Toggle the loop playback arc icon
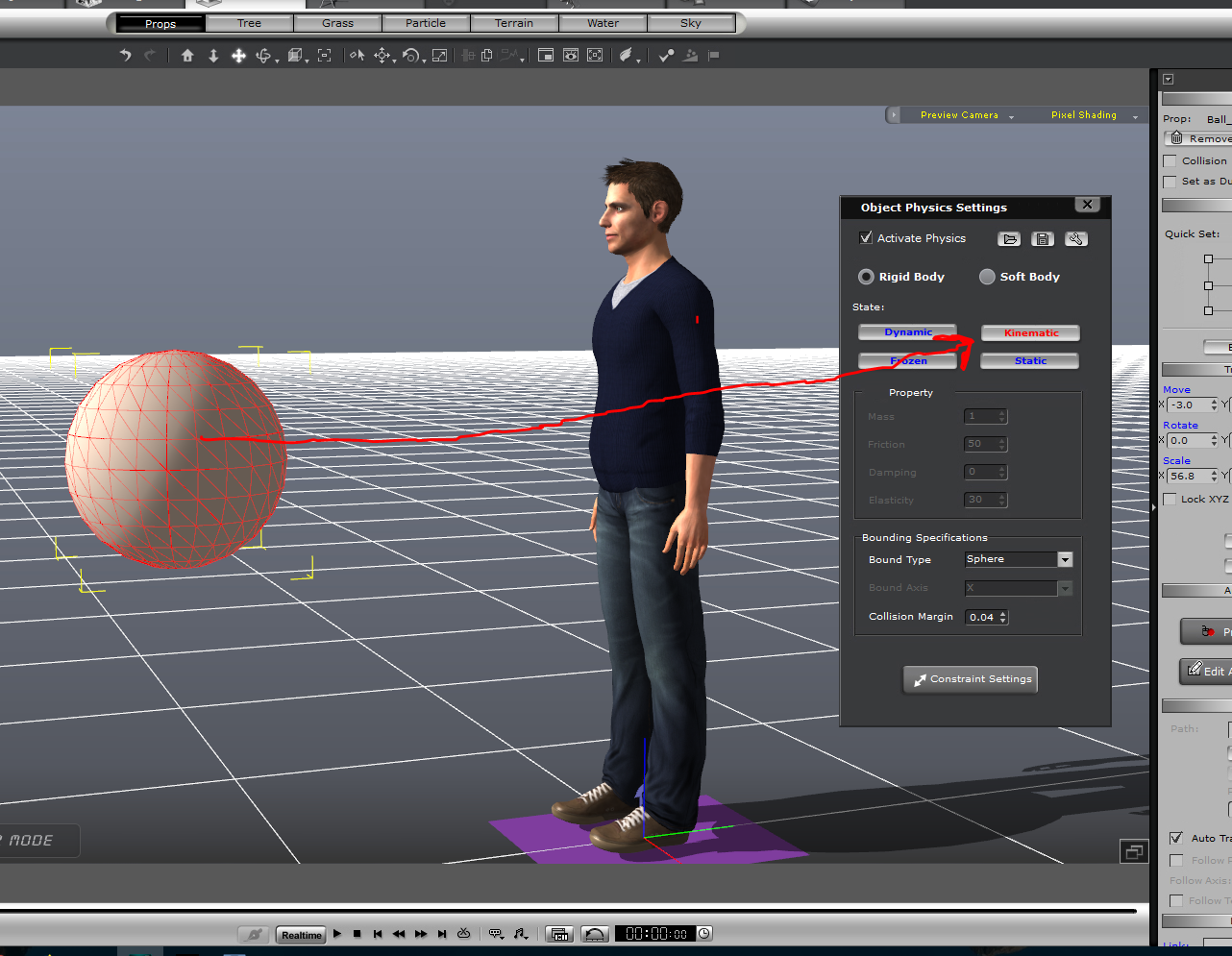1232x956 pixels. [x=596, y=934]
